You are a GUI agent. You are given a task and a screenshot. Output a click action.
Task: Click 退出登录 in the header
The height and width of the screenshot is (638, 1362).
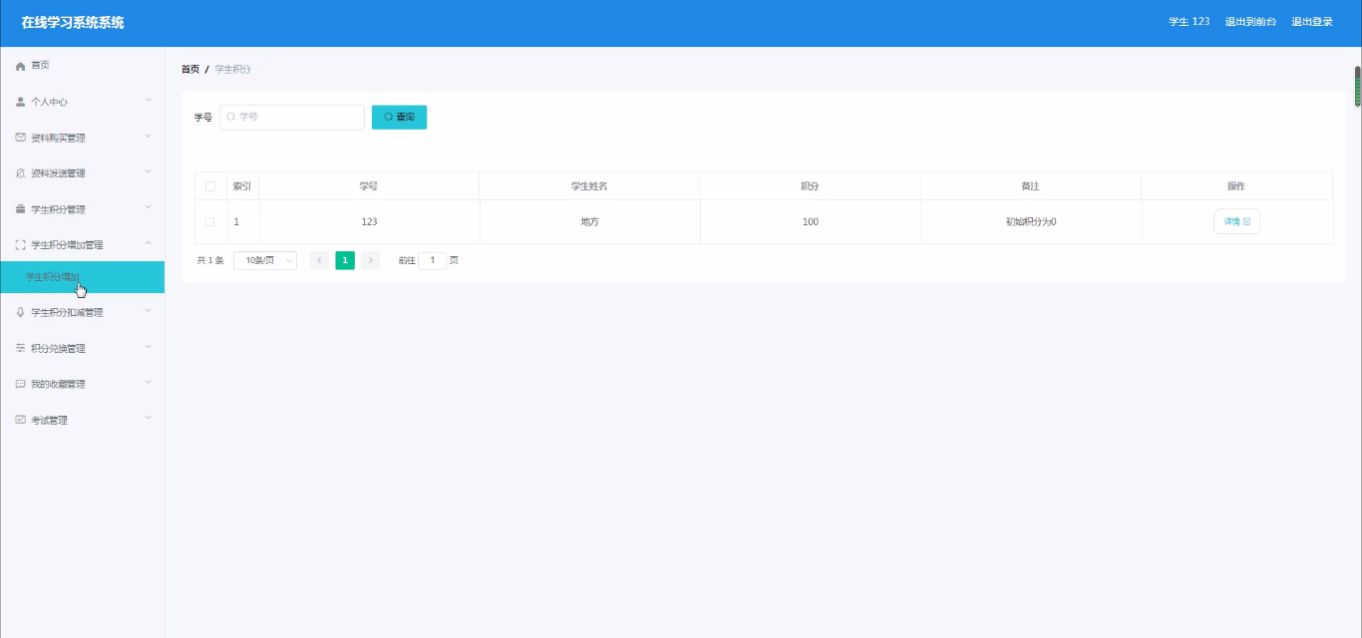tap(1312, 22)
